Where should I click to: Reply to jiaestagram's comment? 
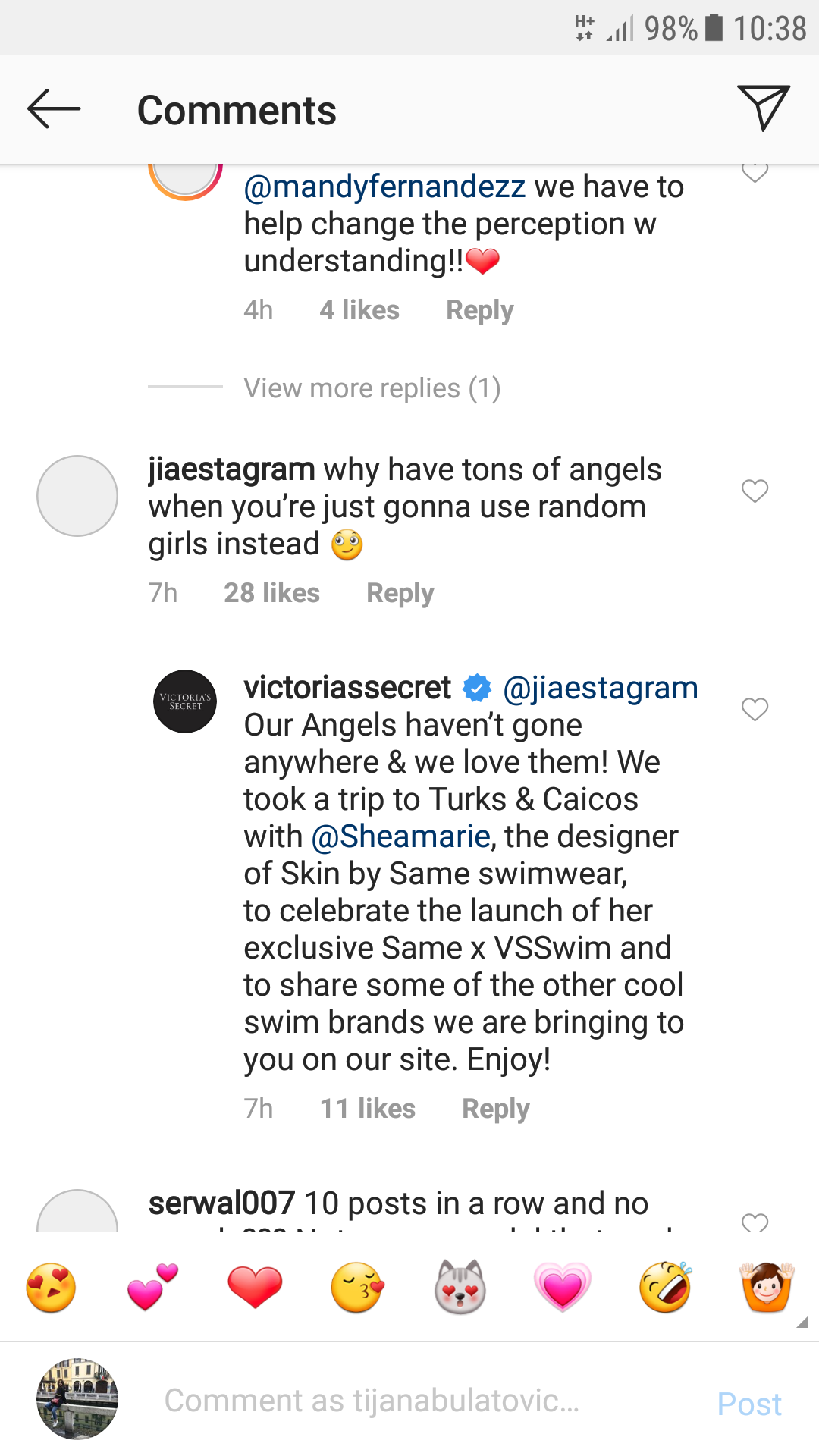400,593
